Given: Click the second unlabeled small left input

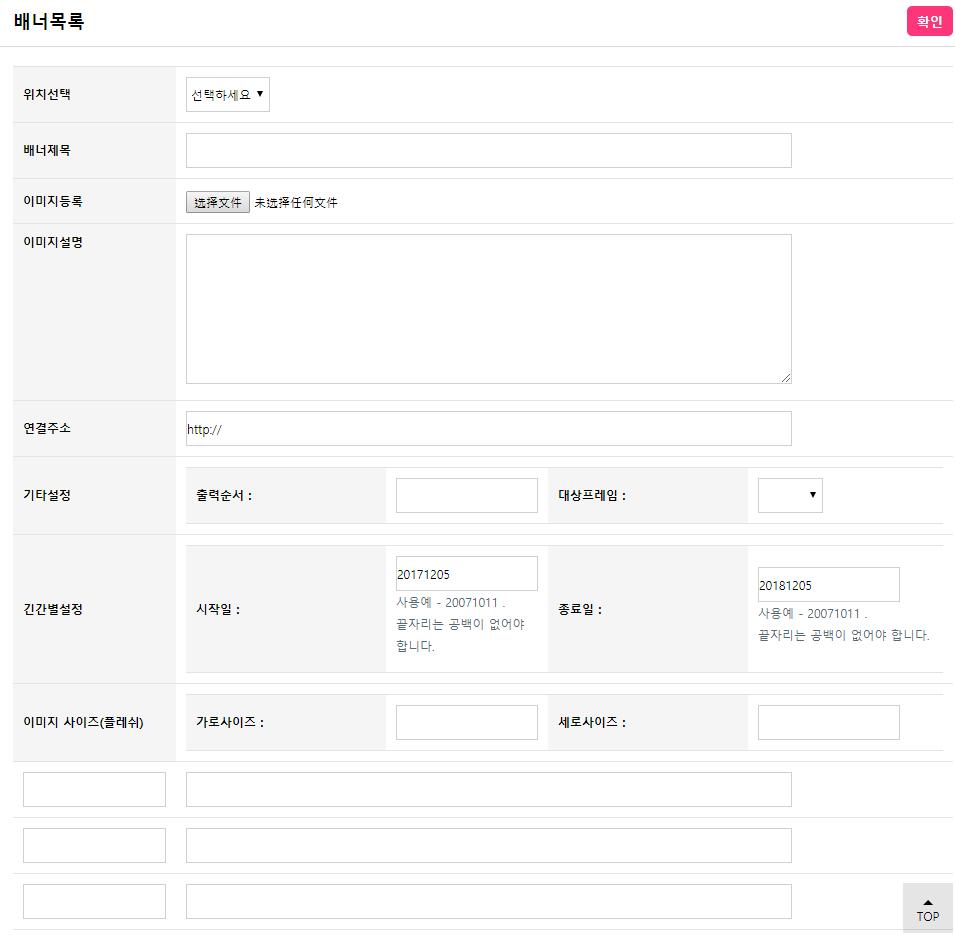Looking at the screenshot, I should pos(94,845).
